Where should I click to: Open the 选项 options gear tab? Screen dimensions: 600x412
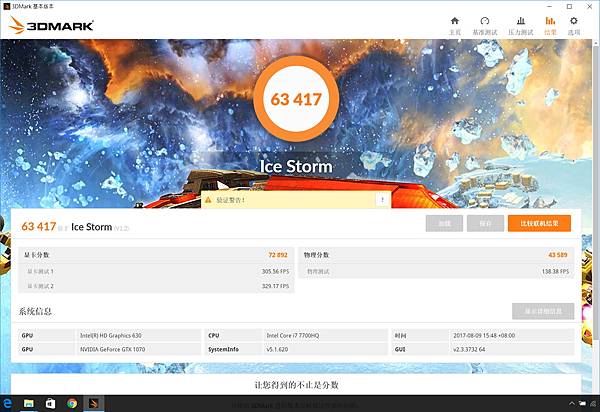[x=574, y=26]
